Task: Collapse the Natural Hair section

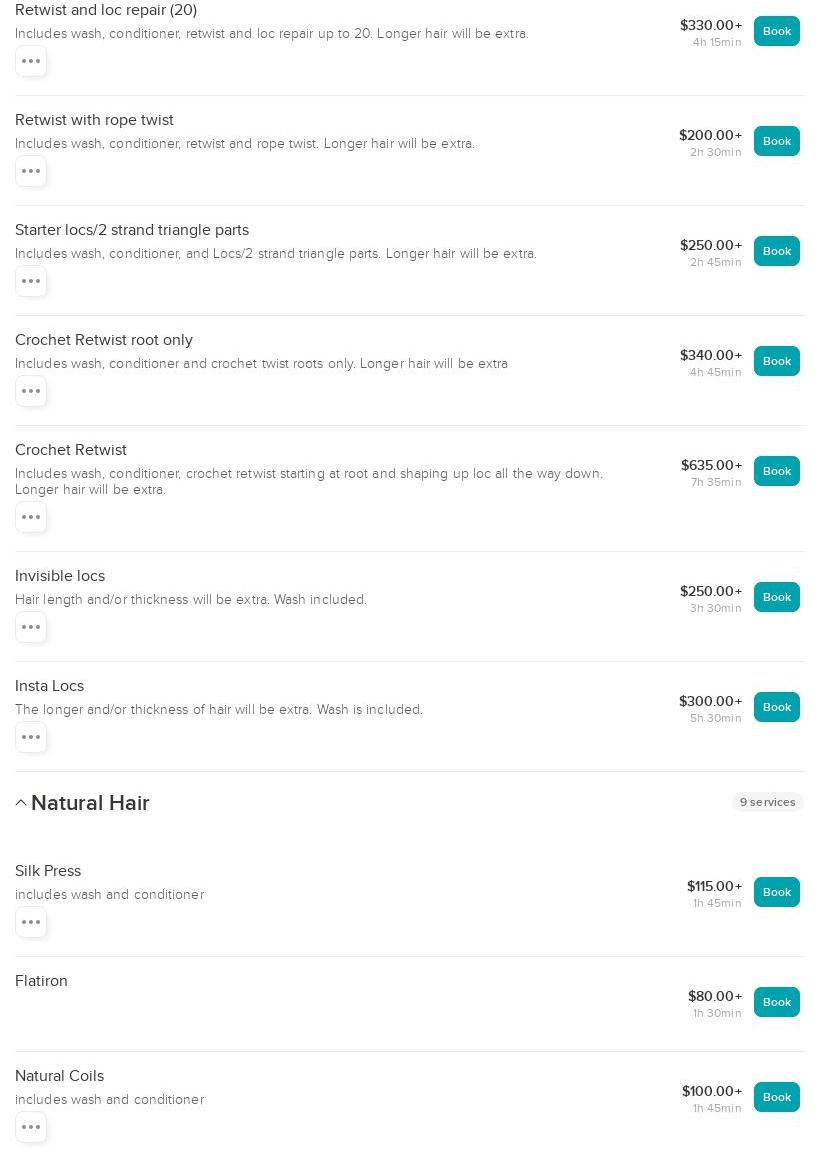Action: tap(21, 803)
